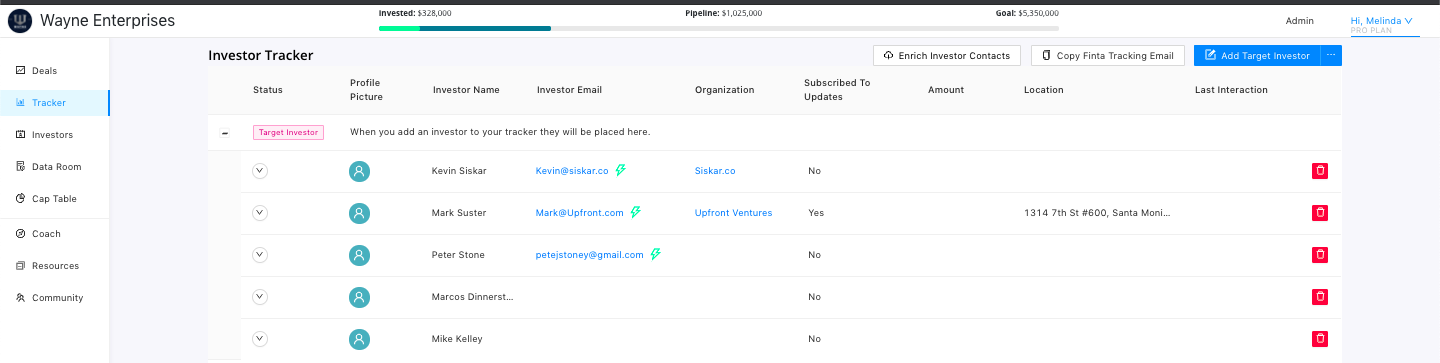The height and width of the screenshot is (363, 1440).
Task: Open the Upfront Ventures organization link
Action: point(734,213)
